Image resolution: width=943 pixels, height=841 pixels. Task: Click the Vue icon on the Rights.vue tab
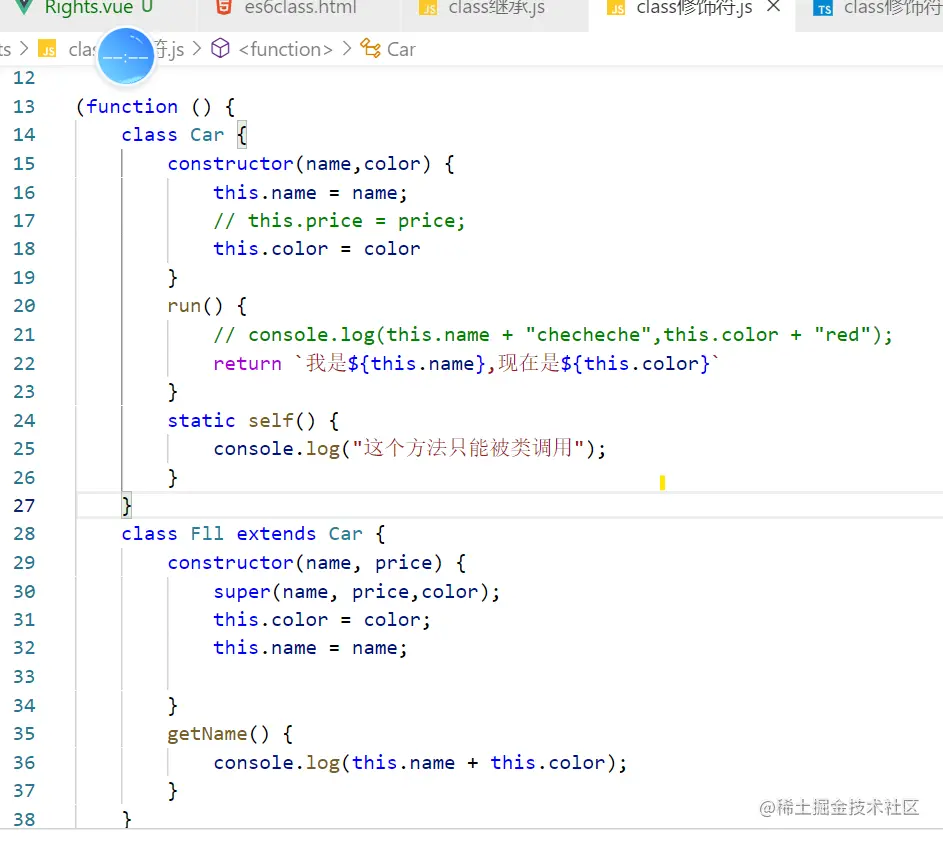(x=22, y=8)
